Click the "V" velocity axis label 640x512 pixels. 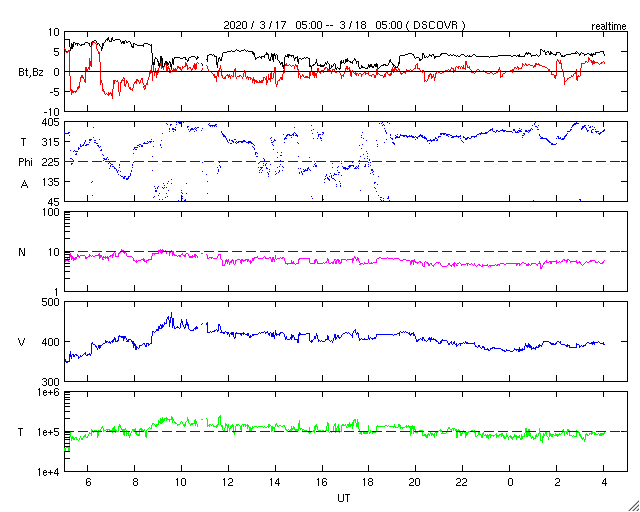[x=22, y=342]
